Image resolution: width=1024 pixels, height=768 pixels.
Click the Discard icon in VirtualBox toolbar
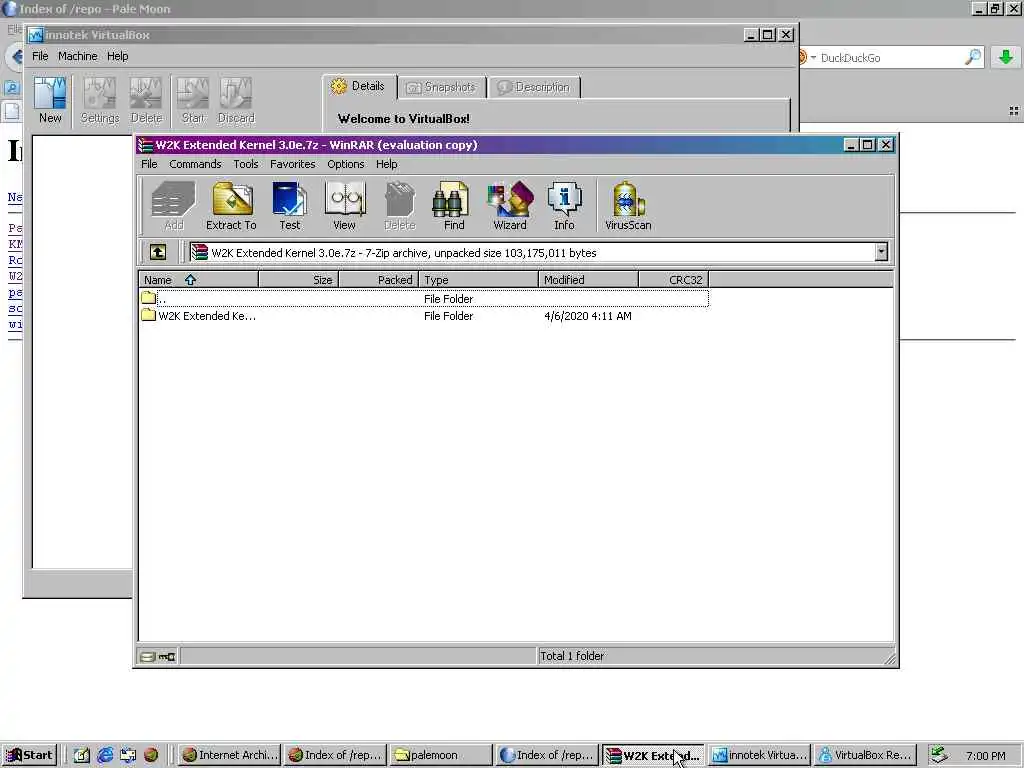tap(236, 100)
